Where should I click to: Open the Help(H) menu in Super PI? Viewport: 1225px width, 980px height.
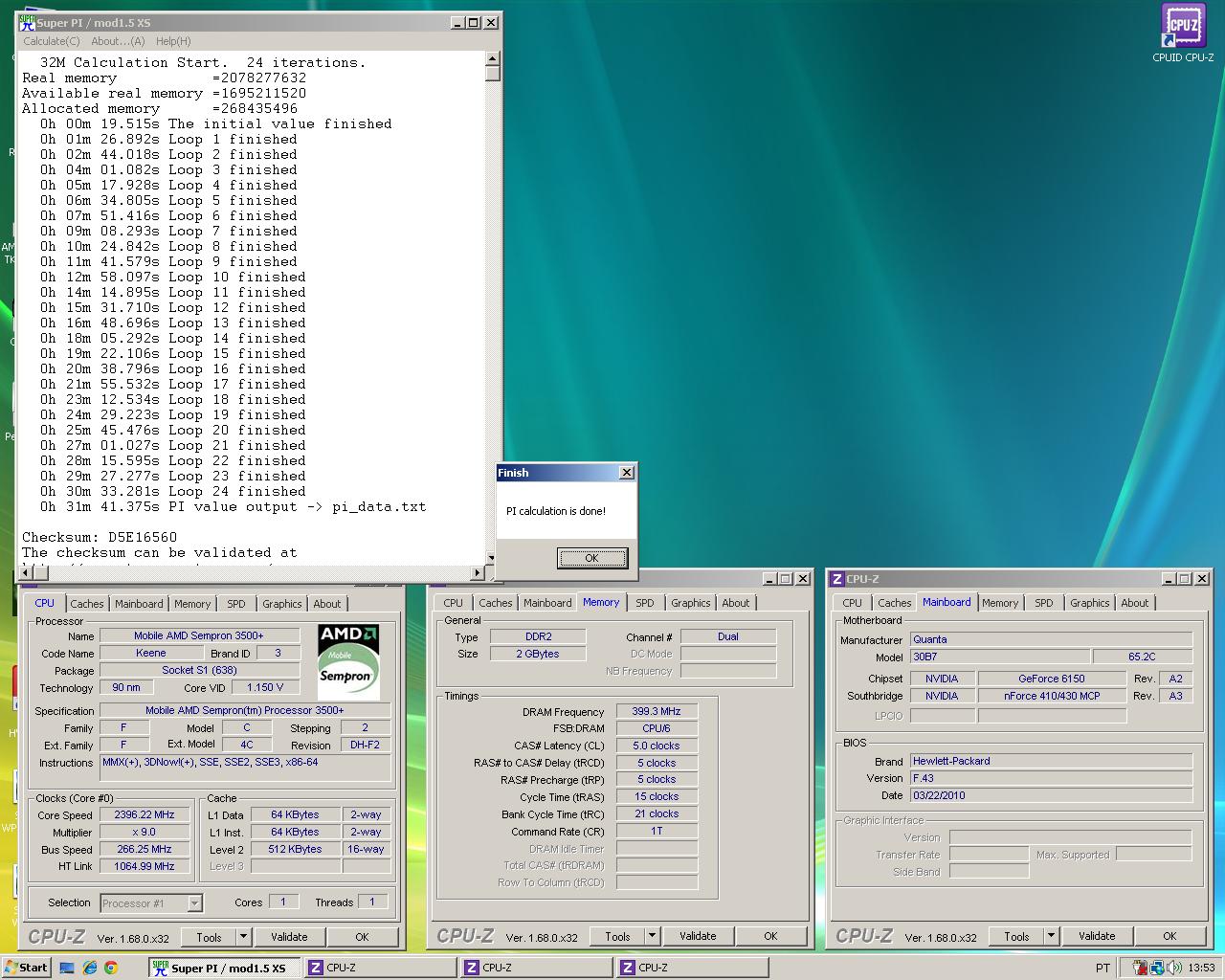coord(173,41)
